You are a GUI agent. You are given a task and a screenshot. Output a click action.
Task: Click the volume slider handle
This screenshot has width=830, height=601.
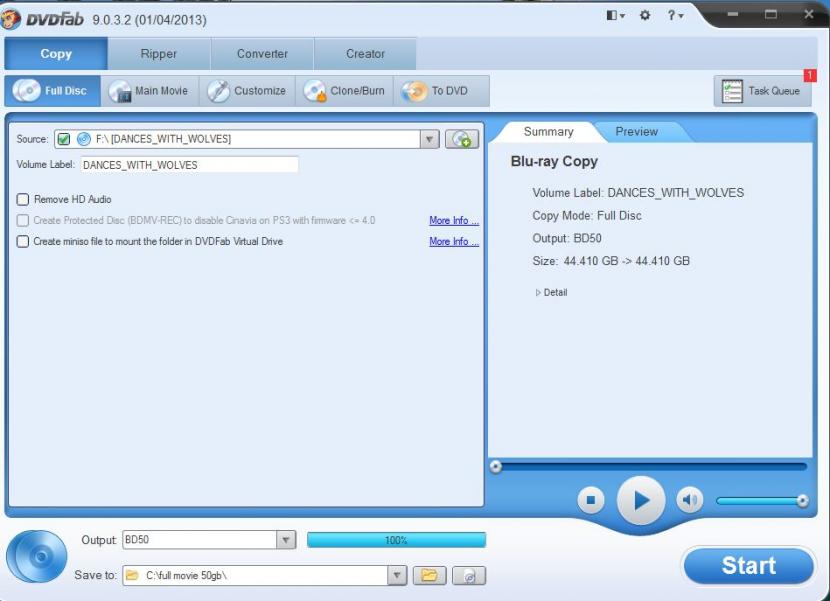(802, 500)
